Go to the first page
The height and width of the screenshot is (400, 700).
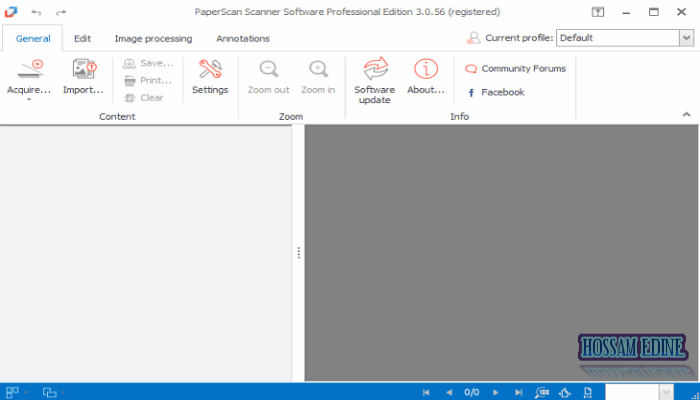point(426,393)
